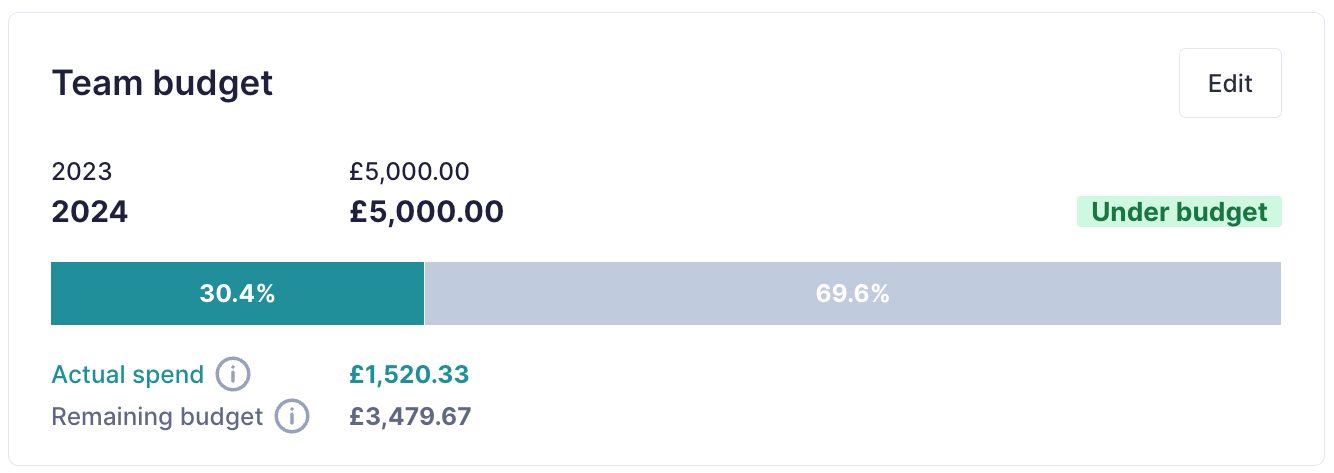Image resolution: width=1334 pixels, height=473 pixels.
Task: Click the £3,479.67 remaining budget value
Action: pyautogui.click(x=410, y=416)
